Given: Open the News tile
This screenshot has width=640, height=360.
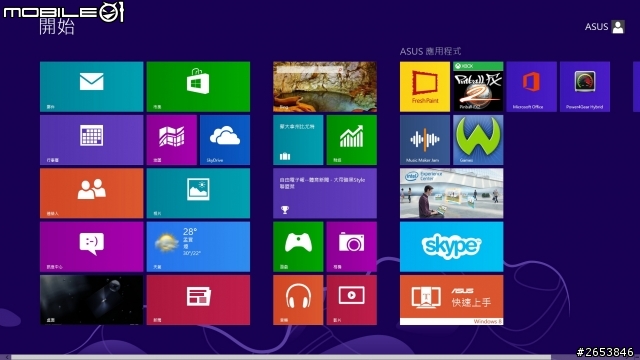Looking at the screenshot, I should [x=198, y=300].
